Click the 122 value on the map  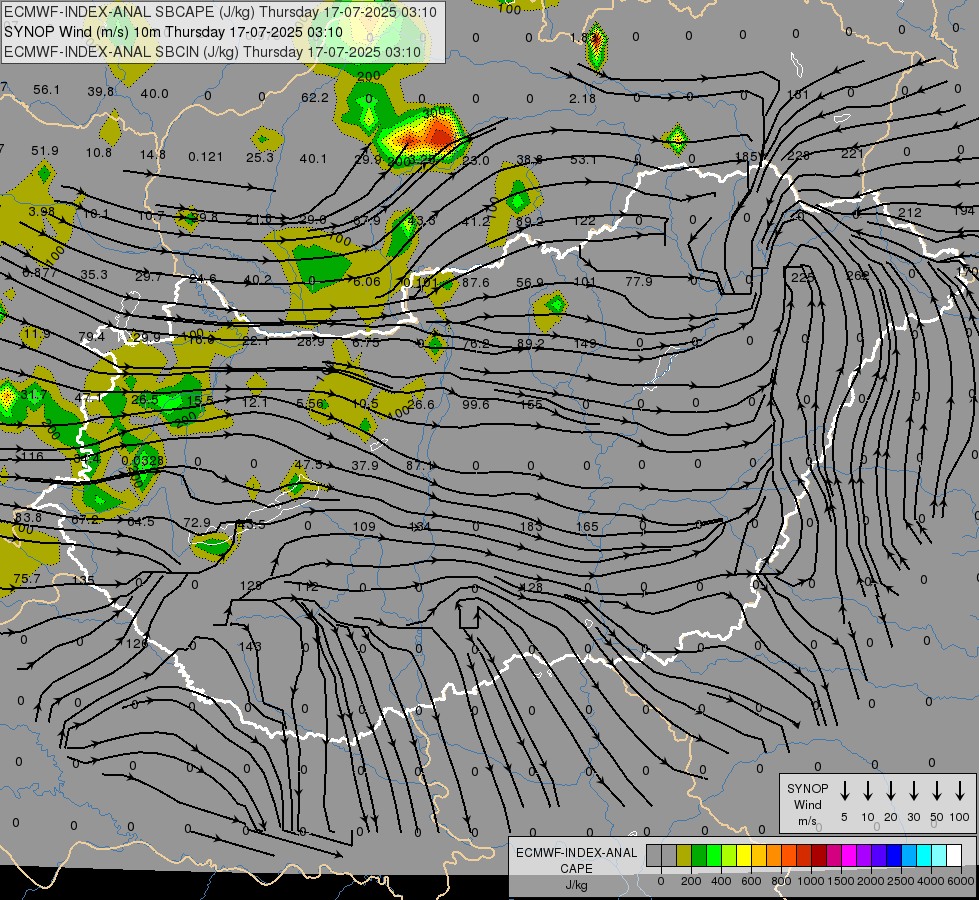[584, 220]
